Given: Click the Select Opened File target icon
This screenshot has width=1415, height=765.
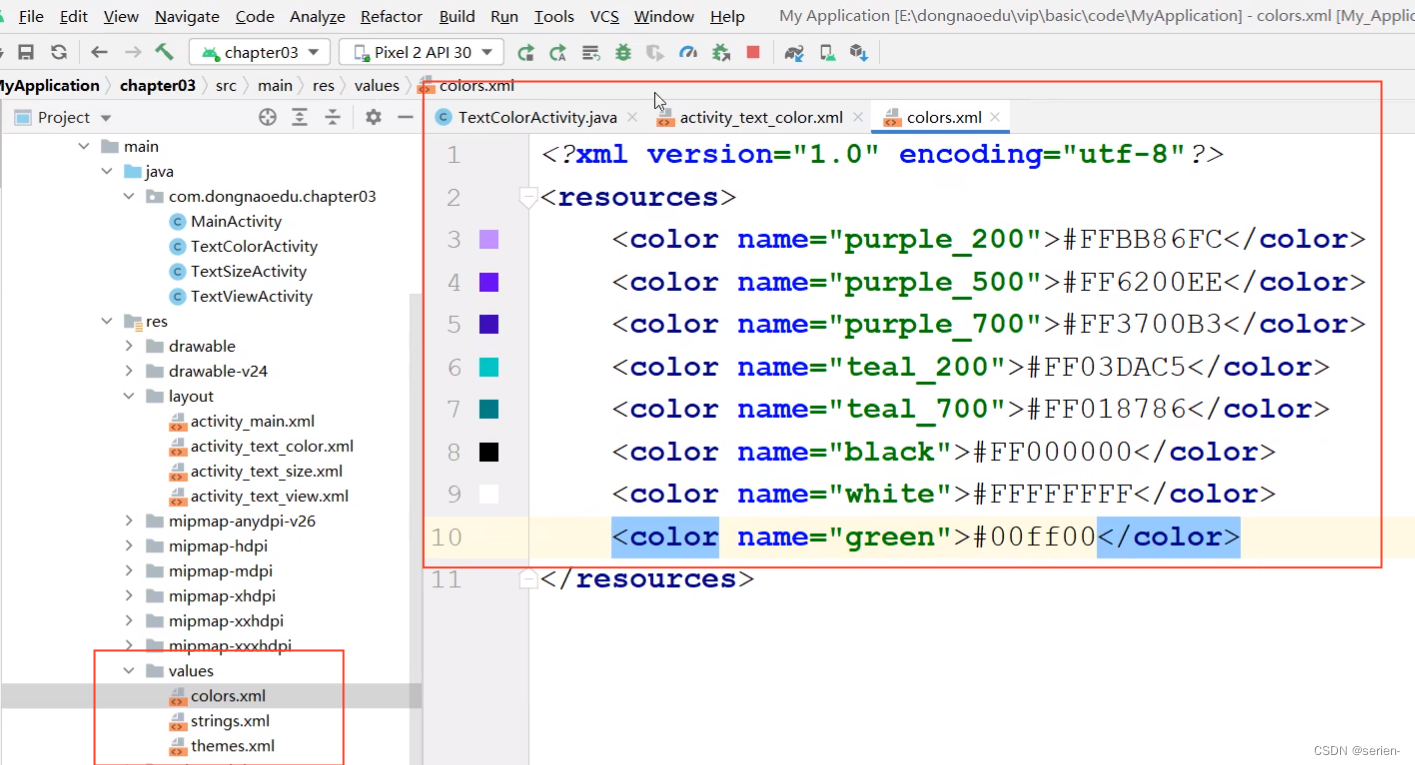Looking at the screenshot, I should (267, 117).
